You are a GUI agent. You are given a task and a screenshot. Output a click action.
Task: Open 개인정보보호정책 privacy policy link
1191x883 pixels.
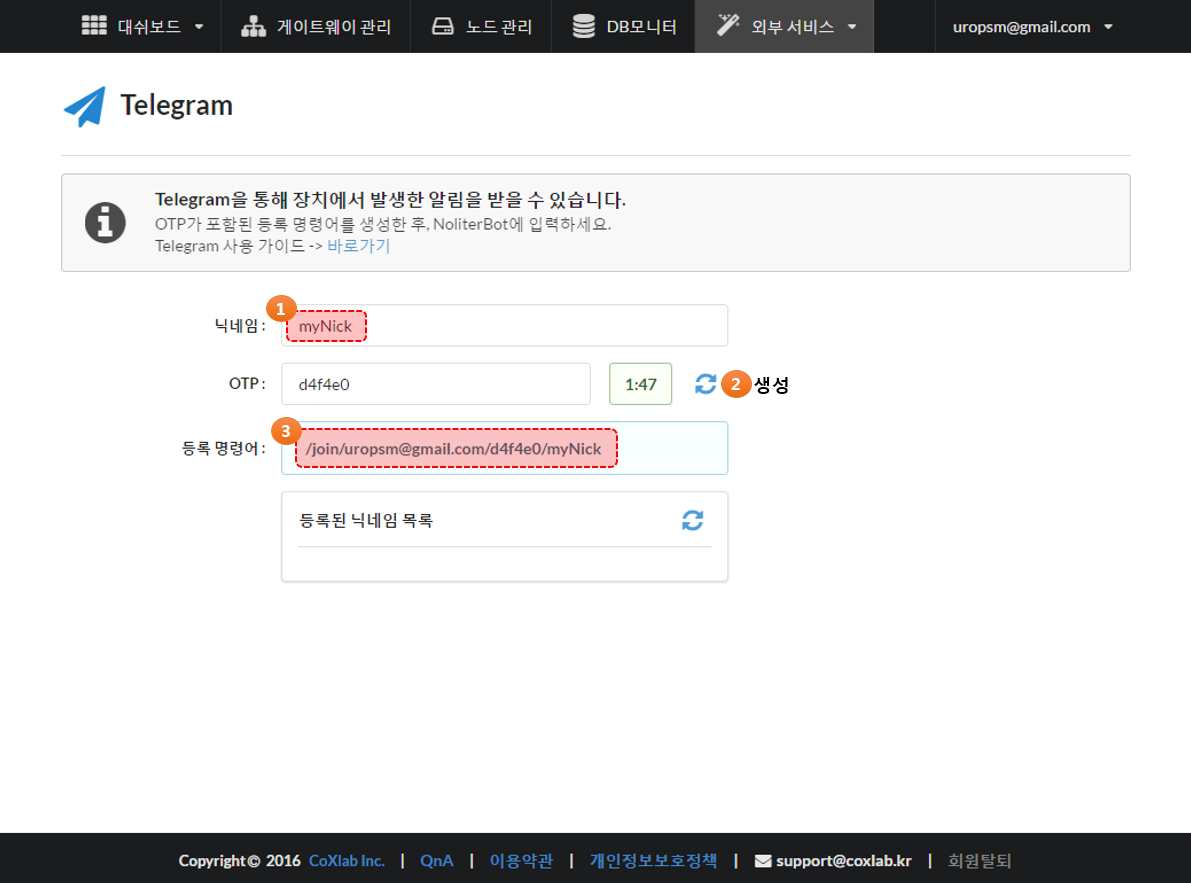pyautogui.click(x=653, y=861)
